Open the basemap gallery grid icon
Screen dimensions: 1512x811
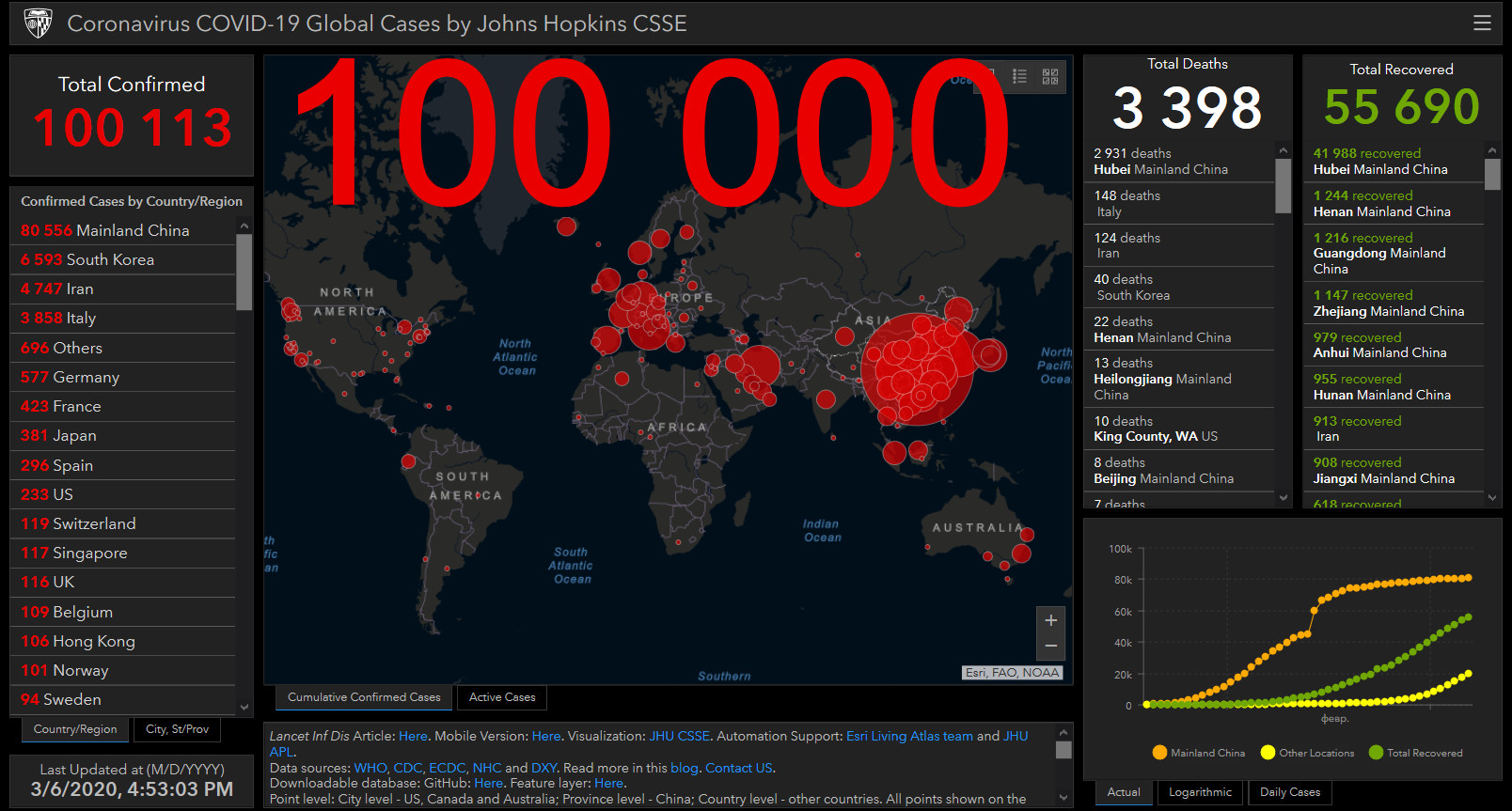coord(1050,77)
